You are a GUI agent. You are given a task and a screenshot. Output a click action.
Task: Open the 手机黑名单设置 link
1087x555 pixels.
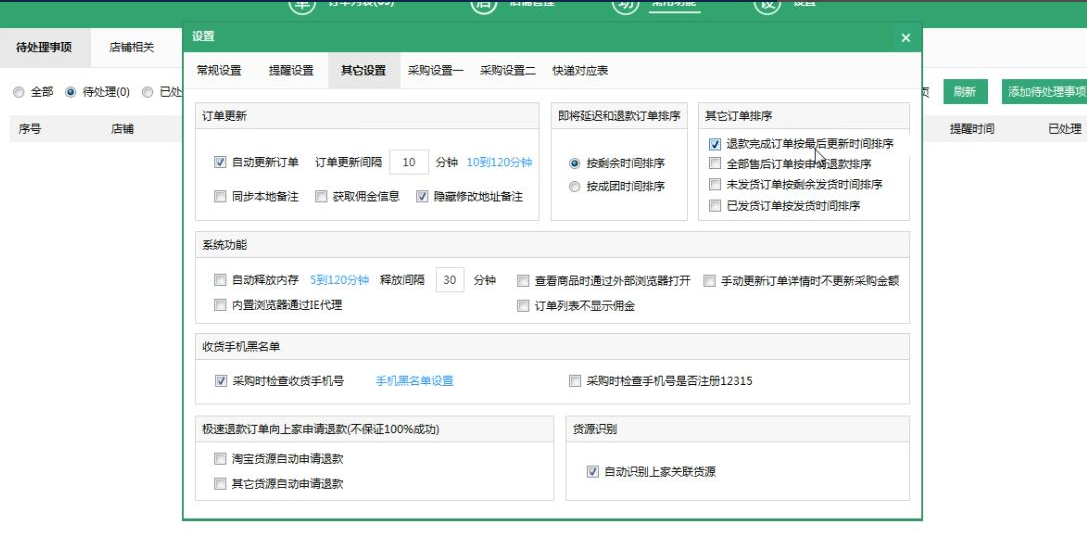click(415, 381)
